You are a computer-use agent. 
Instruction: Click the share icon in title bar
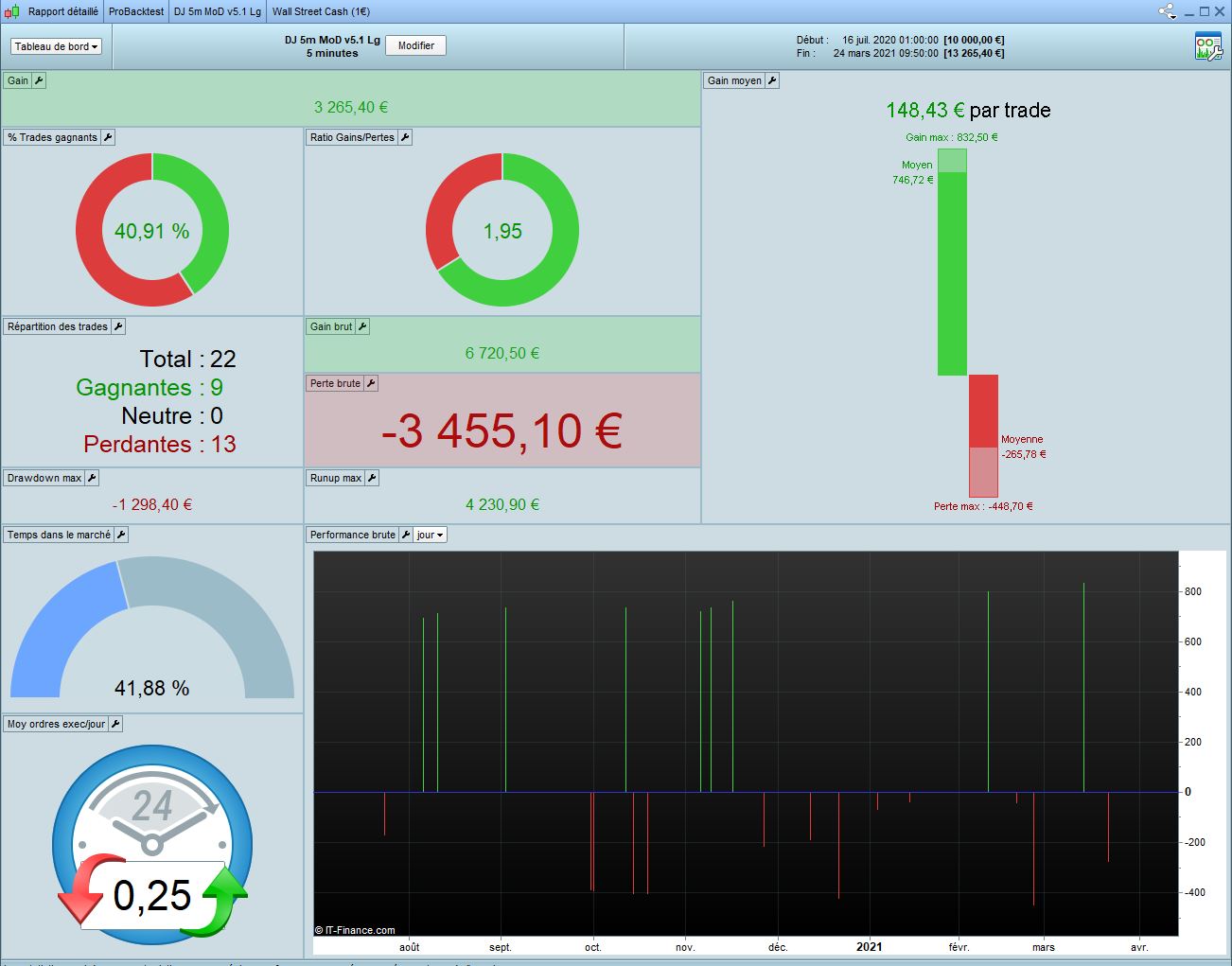click(x=1167, y=11)
